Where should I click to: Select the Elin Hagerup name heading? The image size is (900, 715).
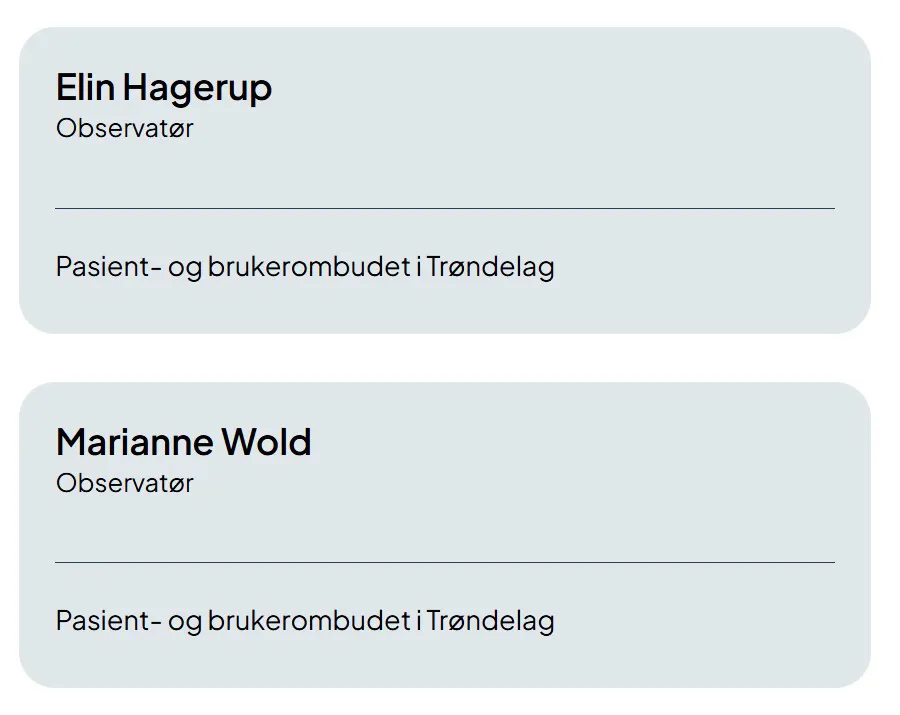click(164, 88)
